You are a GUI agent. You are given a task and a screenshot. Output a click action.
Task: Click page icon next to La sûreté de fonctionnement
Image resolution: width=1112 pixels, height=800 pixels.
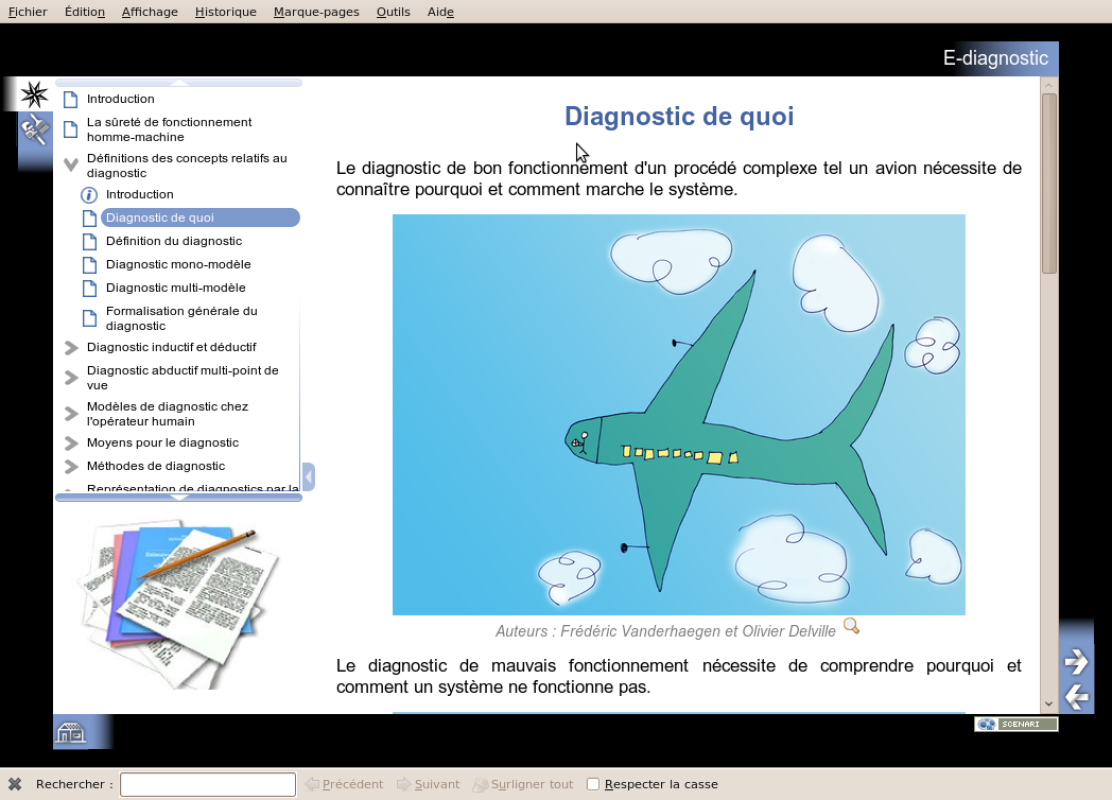(x=70, y=130)
